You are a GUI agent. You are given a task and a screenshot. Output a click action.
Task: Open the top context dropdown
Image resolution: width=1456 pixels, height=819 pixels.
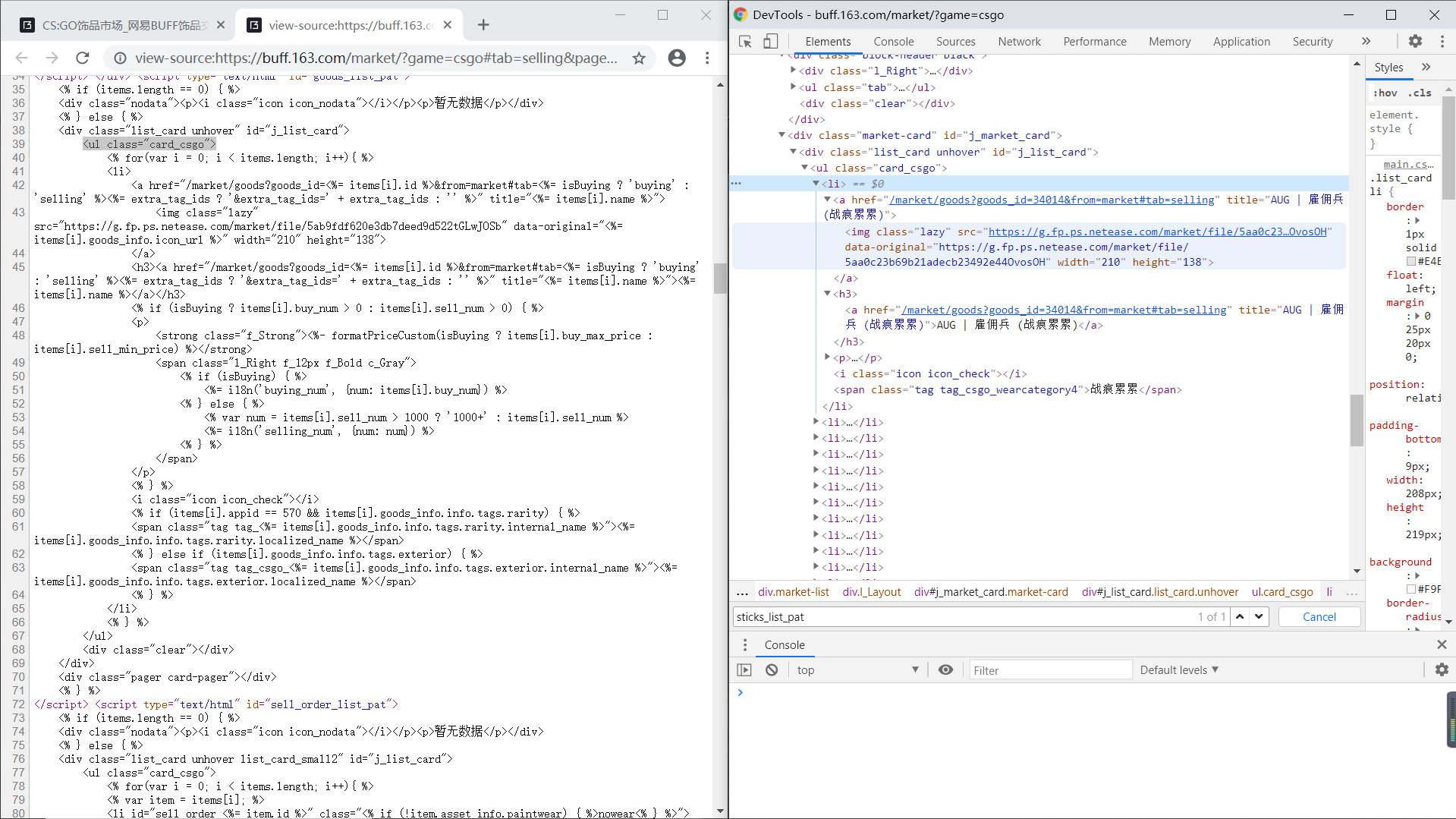click(857, 670)
